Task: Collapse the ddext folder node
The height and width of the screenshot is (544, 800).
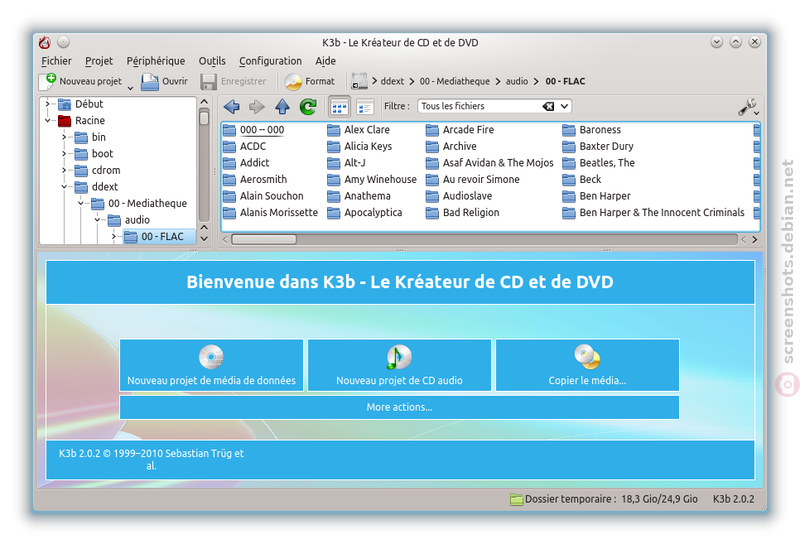Action: (64, 187)
